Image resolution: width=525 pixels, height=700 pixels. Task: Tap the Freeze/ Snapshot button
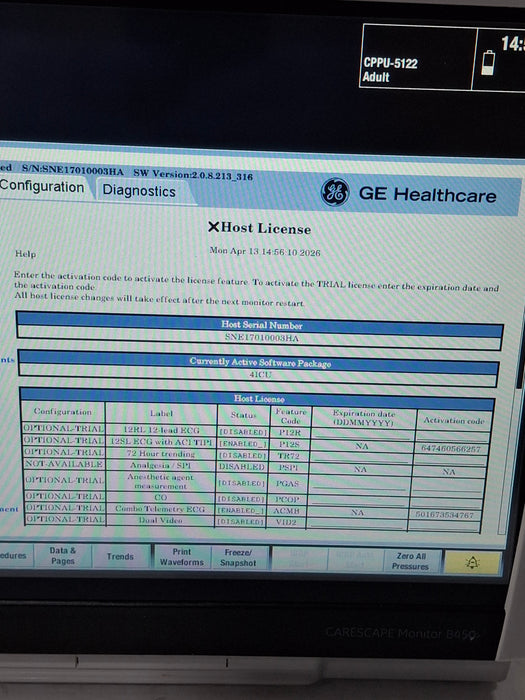(x=238, y=558)
